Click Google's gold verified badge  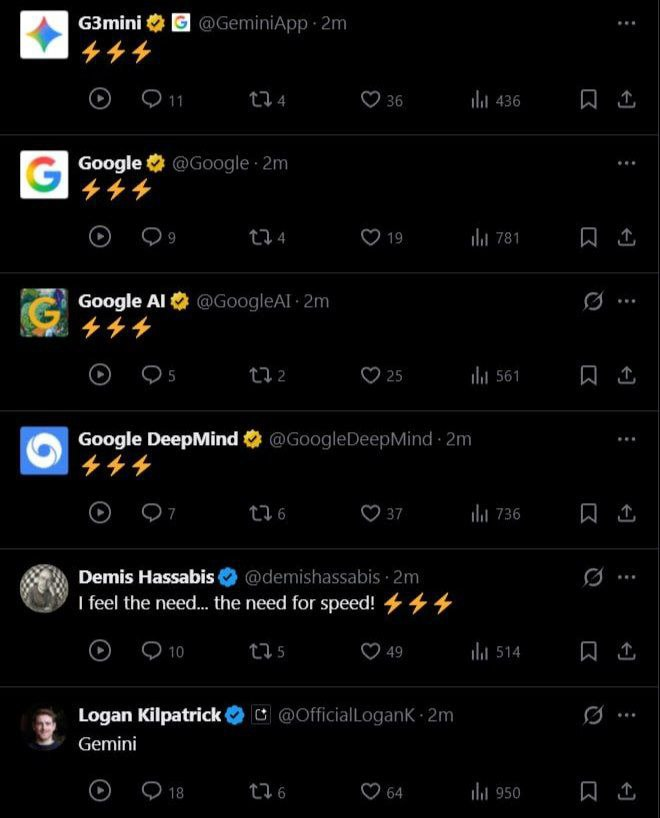tap(153, 163)
